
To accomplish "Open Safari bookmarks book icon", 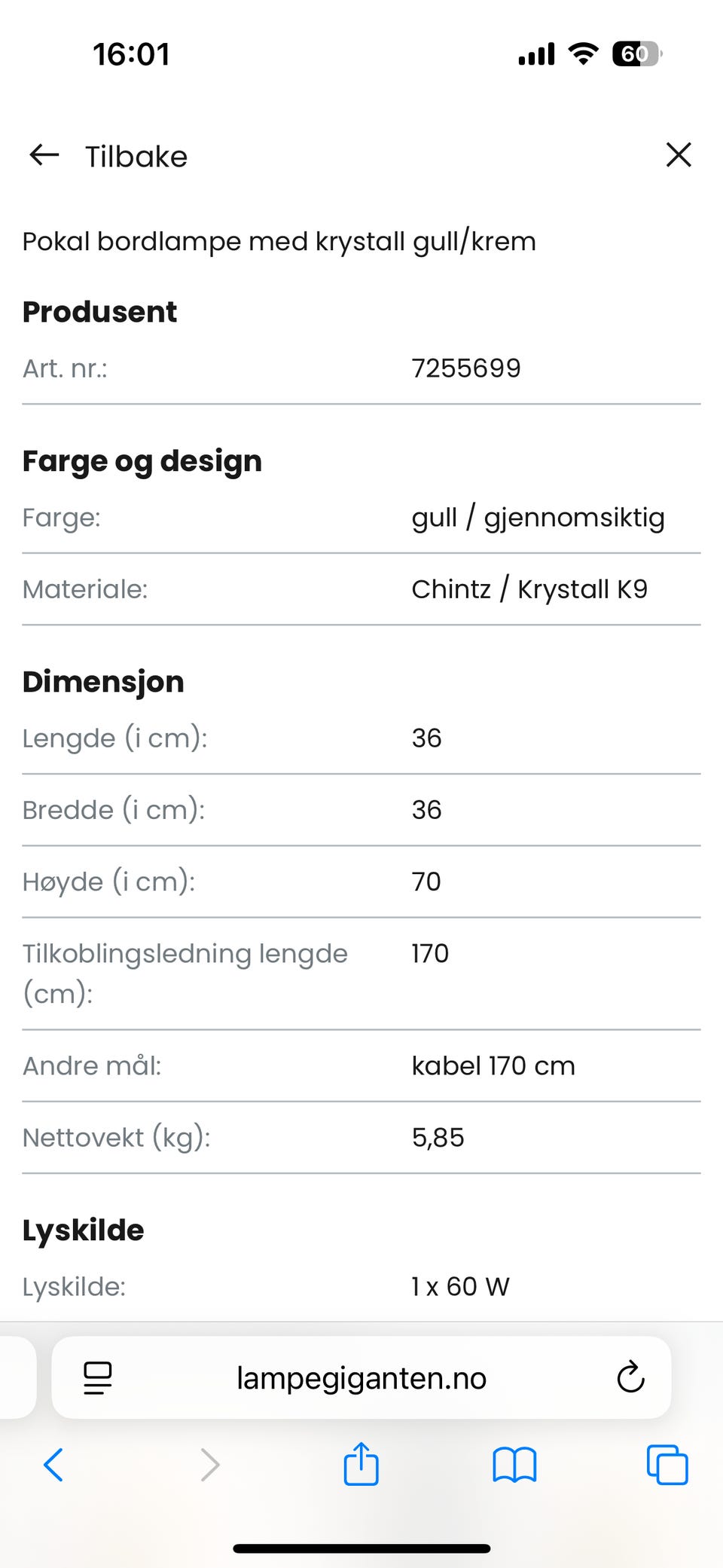I will [x=514, y=1465].
